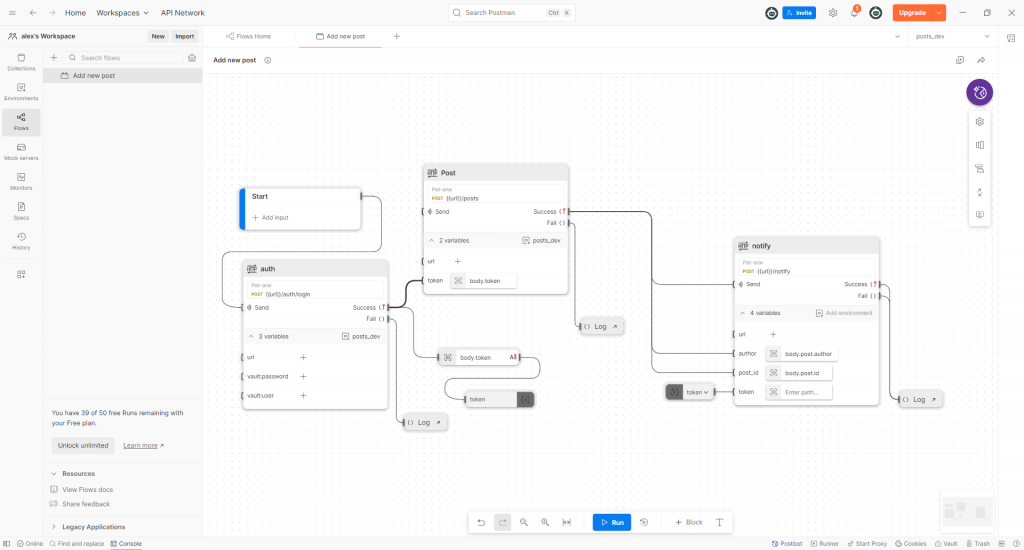Collapse the 2 variables section in Post
The width and height of the screenshot is (1024, 550).
pyautogui.click(x=432, y=240)
